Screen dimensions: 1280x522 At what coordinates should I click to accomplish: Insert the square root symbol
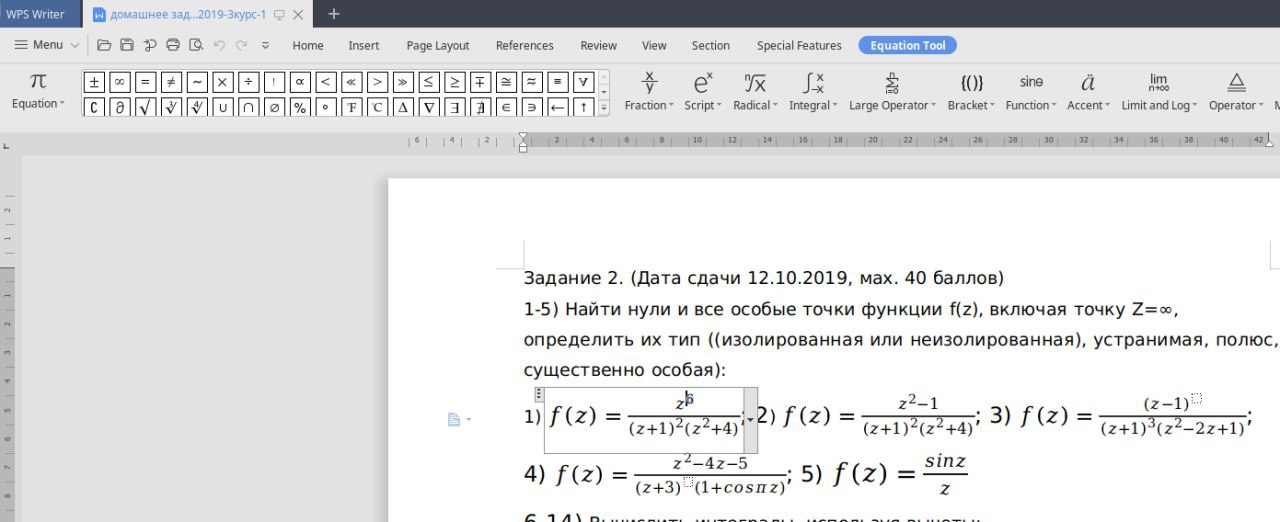tap(146, 106)
